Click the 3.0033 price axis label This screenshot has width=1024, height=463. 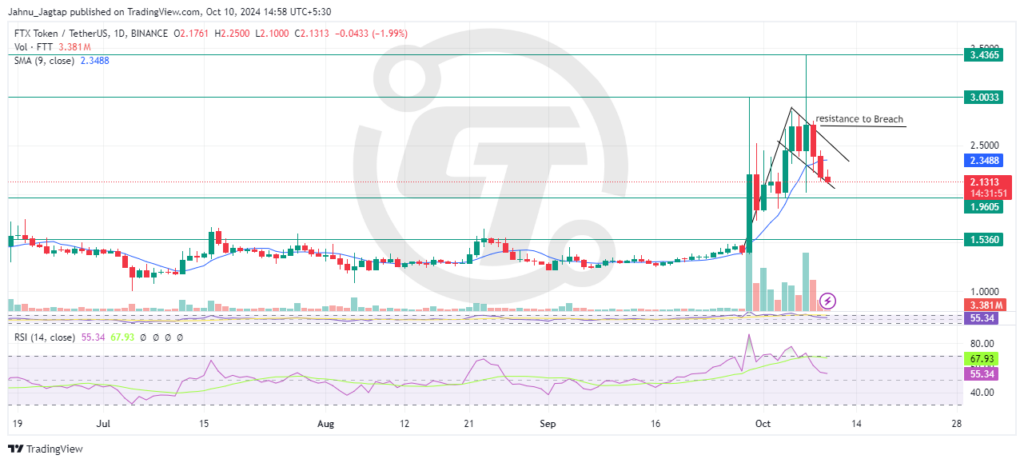pos(983,97)
